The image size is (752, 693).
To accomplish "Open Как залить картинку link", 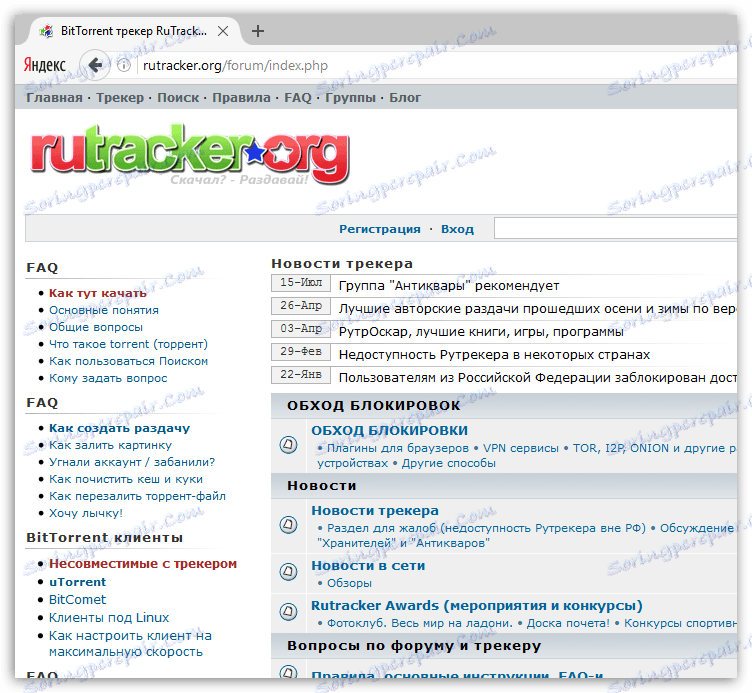I will tap(110, 446).
